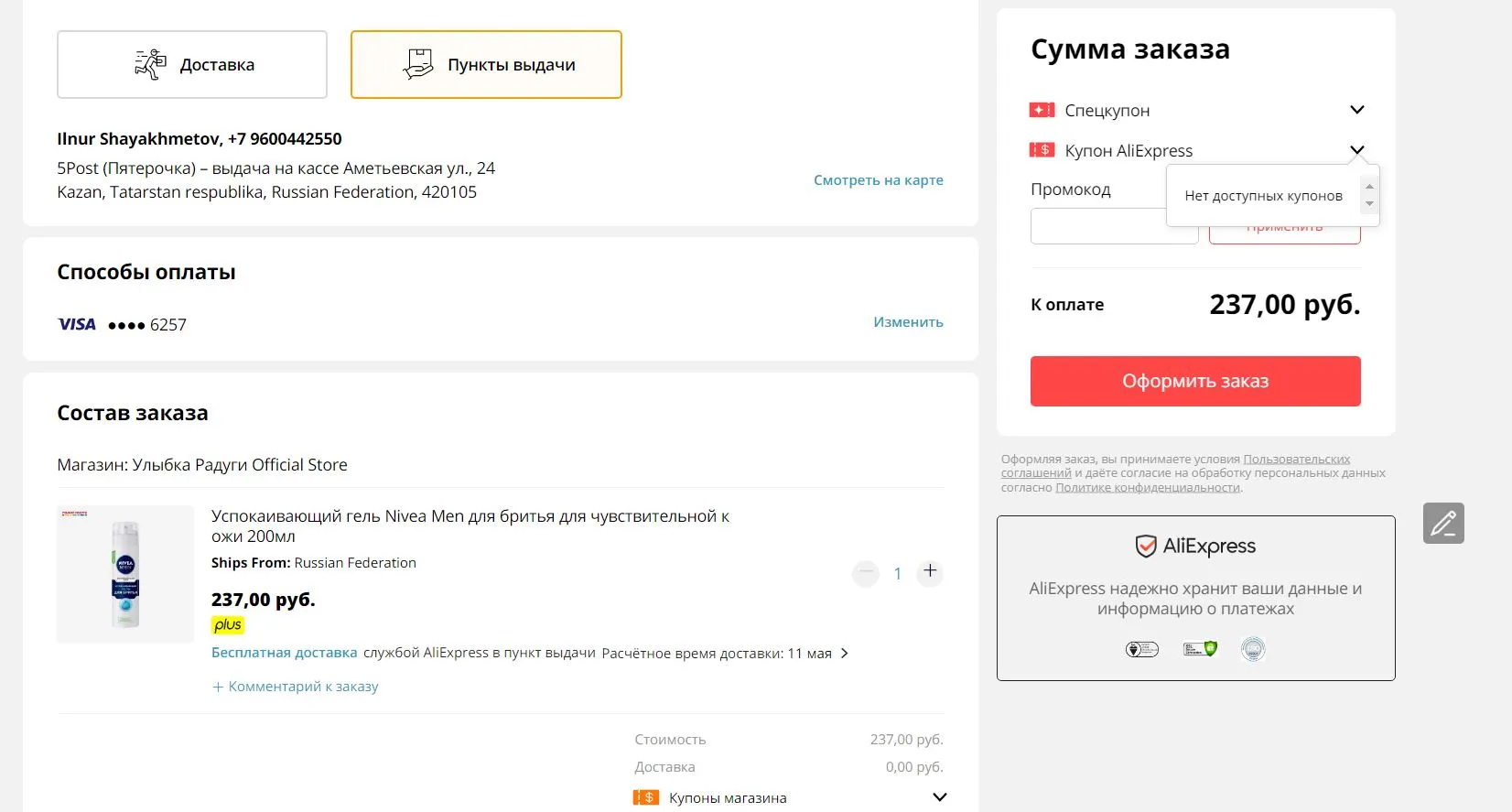Select the Доставка delivery option

tap(192, 64)
